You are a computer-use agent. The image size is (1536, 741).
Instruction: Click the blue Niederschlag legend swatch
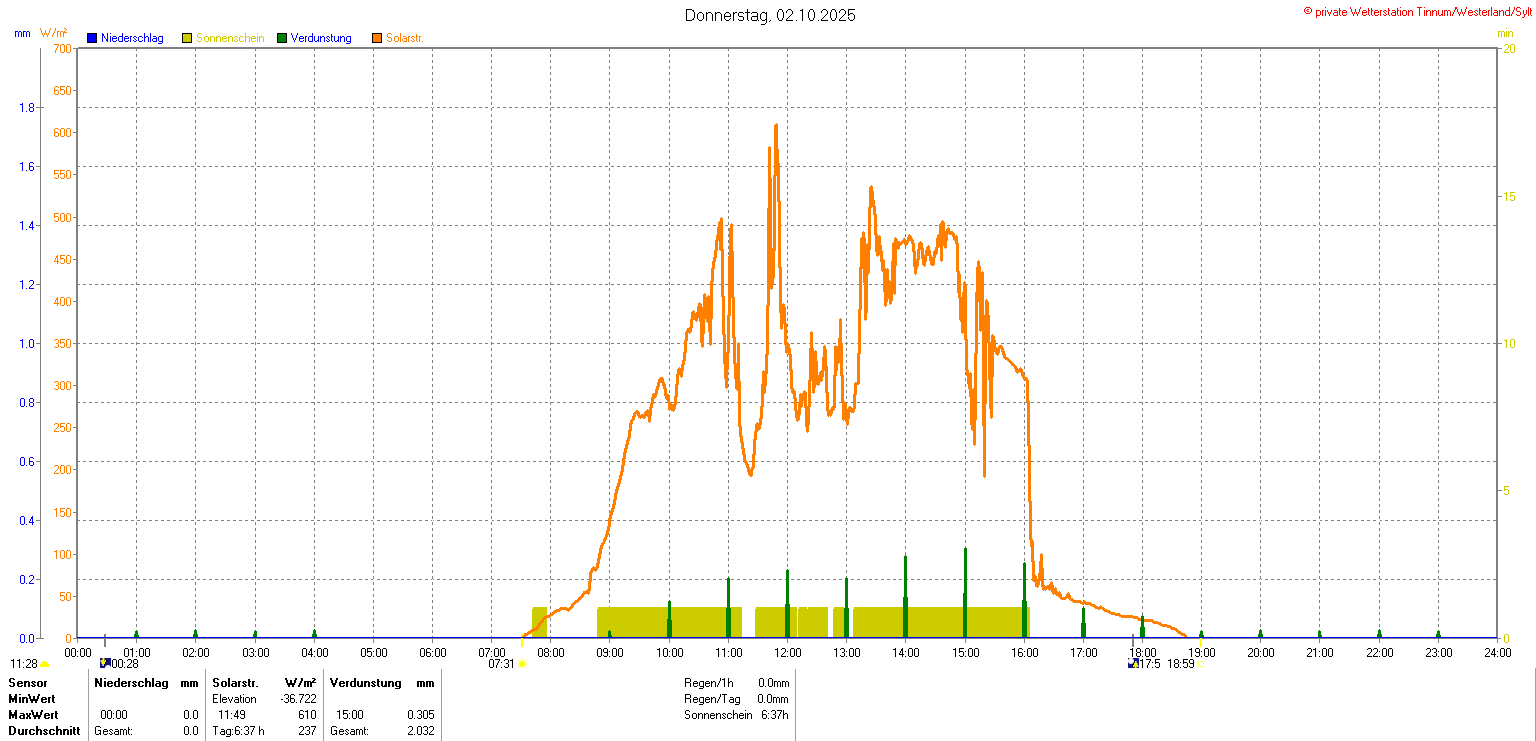tap(92, 38)
